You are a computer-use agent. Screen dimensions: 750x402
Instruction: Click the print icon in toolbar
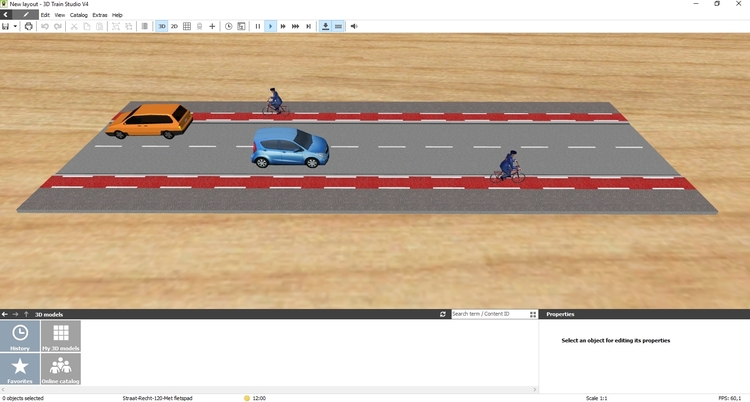(28, 26)
